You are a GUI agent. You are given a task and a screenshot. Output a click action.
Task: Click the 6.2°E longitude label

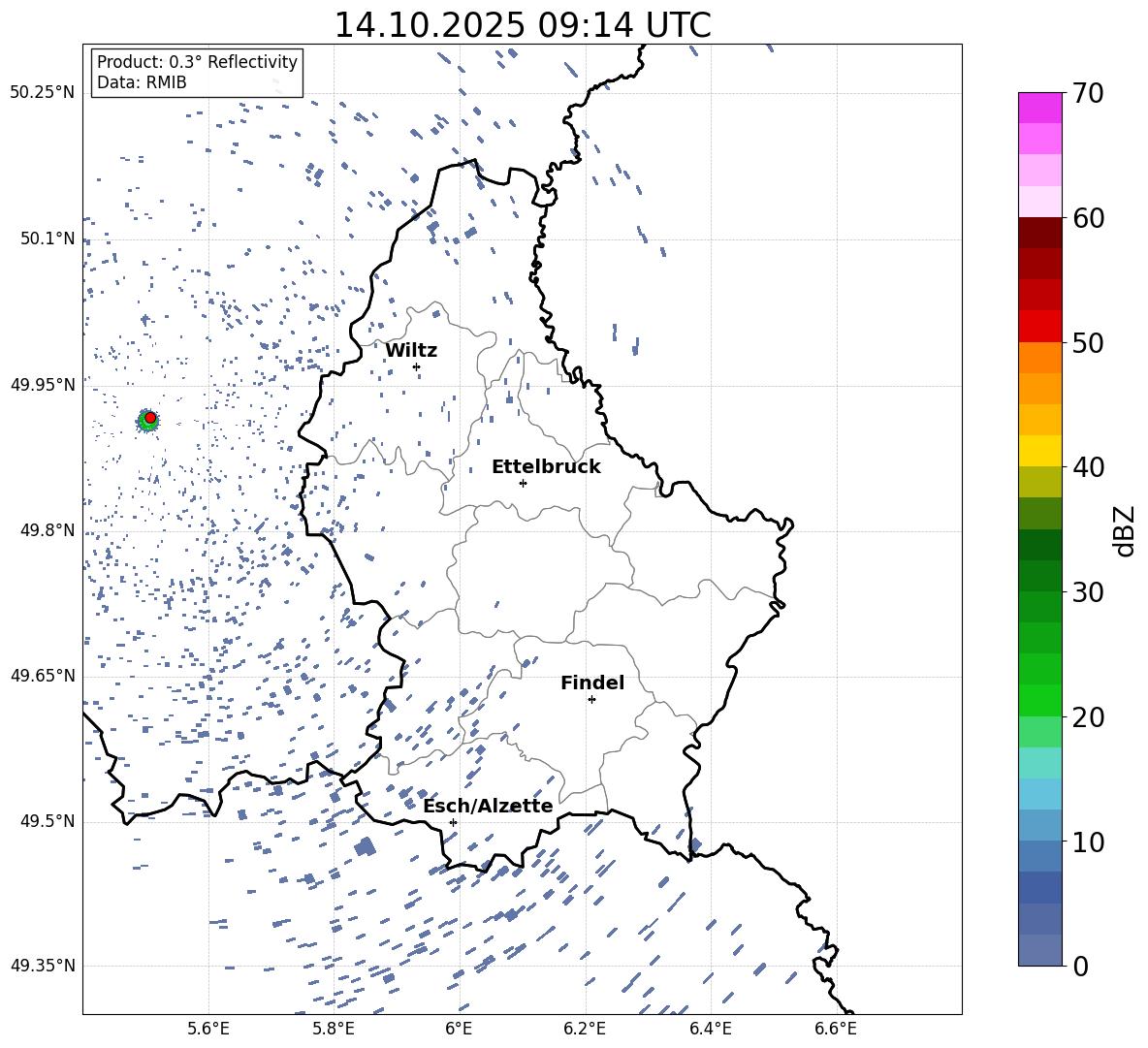tap(585, 1029)
